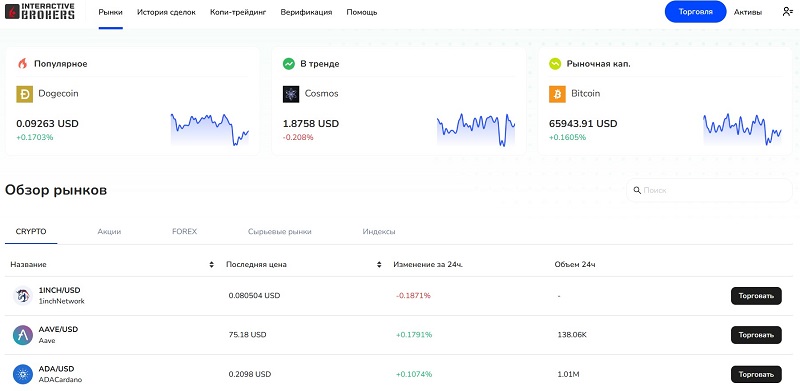Click the blue Торговля button
Viewport: 800px width, 391px height.
coord(695,12)
